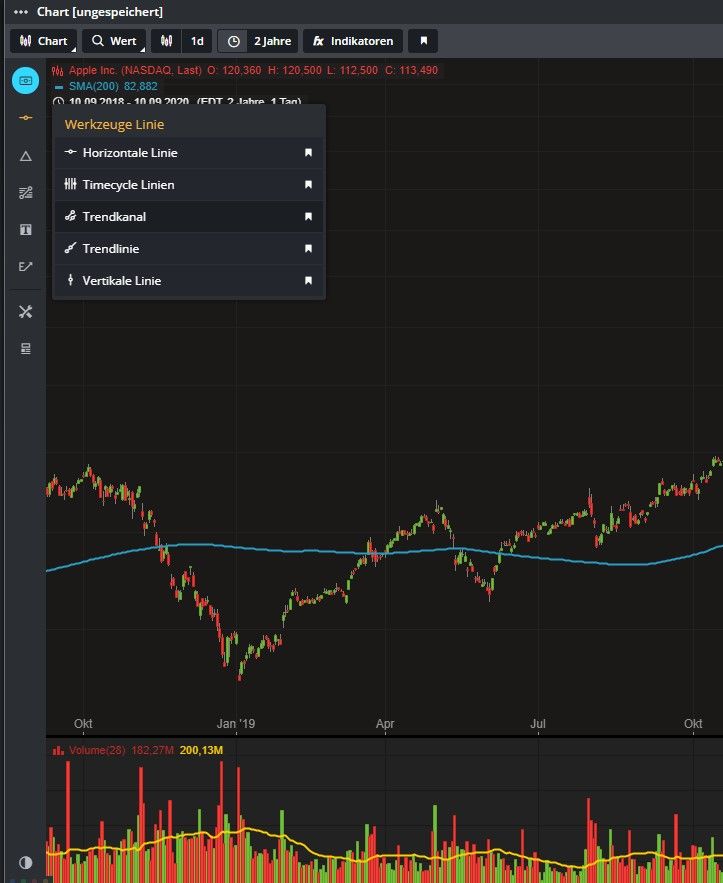Open the triangle shapes tool in sidebar
723x883 pixels.
26,155
